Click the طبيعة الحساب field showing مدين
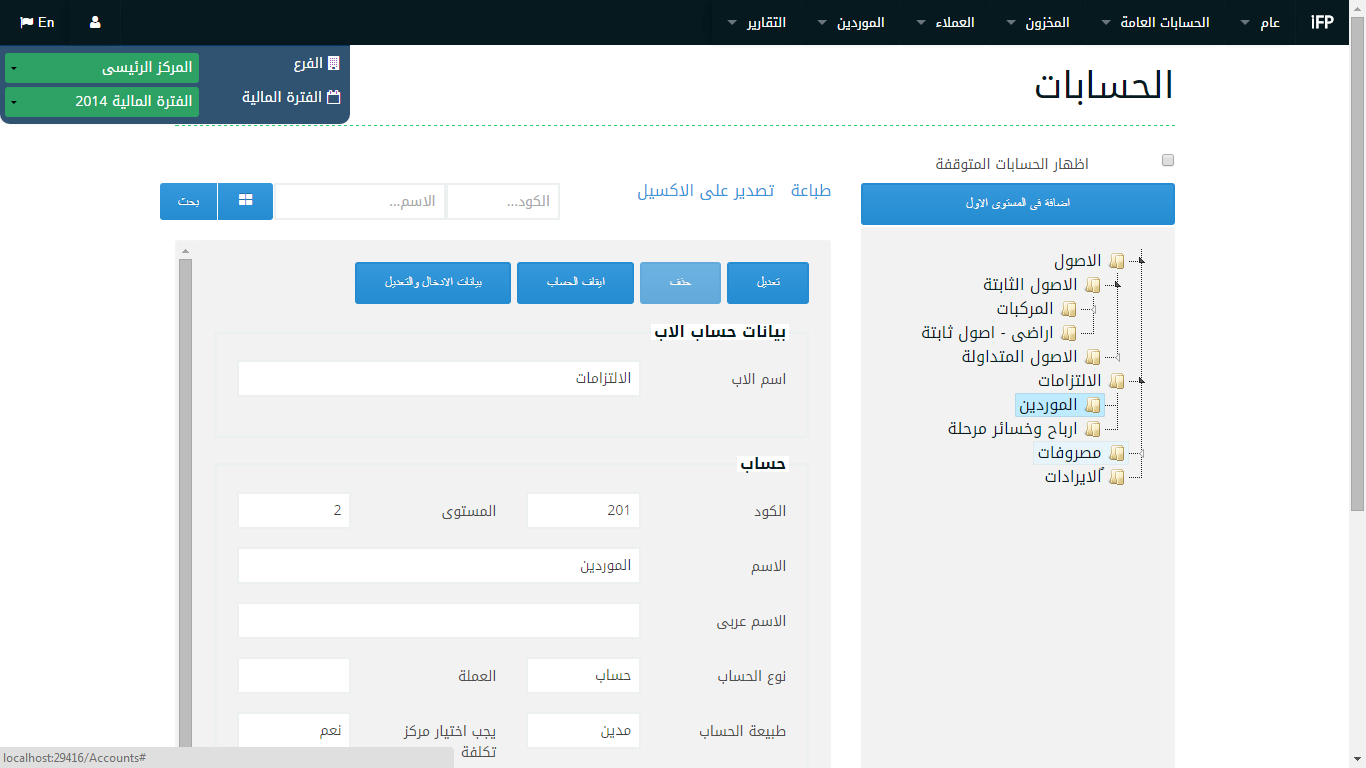1366x768 pixels. coord(583,730)
